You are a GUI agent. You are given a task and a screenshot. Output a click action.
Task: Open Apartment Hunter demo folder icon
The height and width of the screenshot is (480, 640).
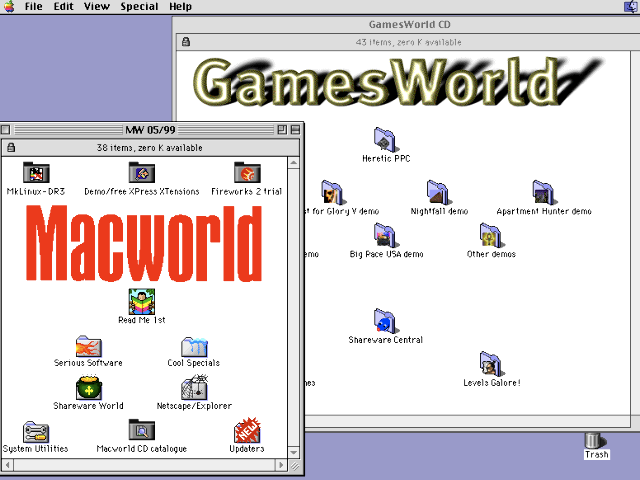click(x=543, y=192)
